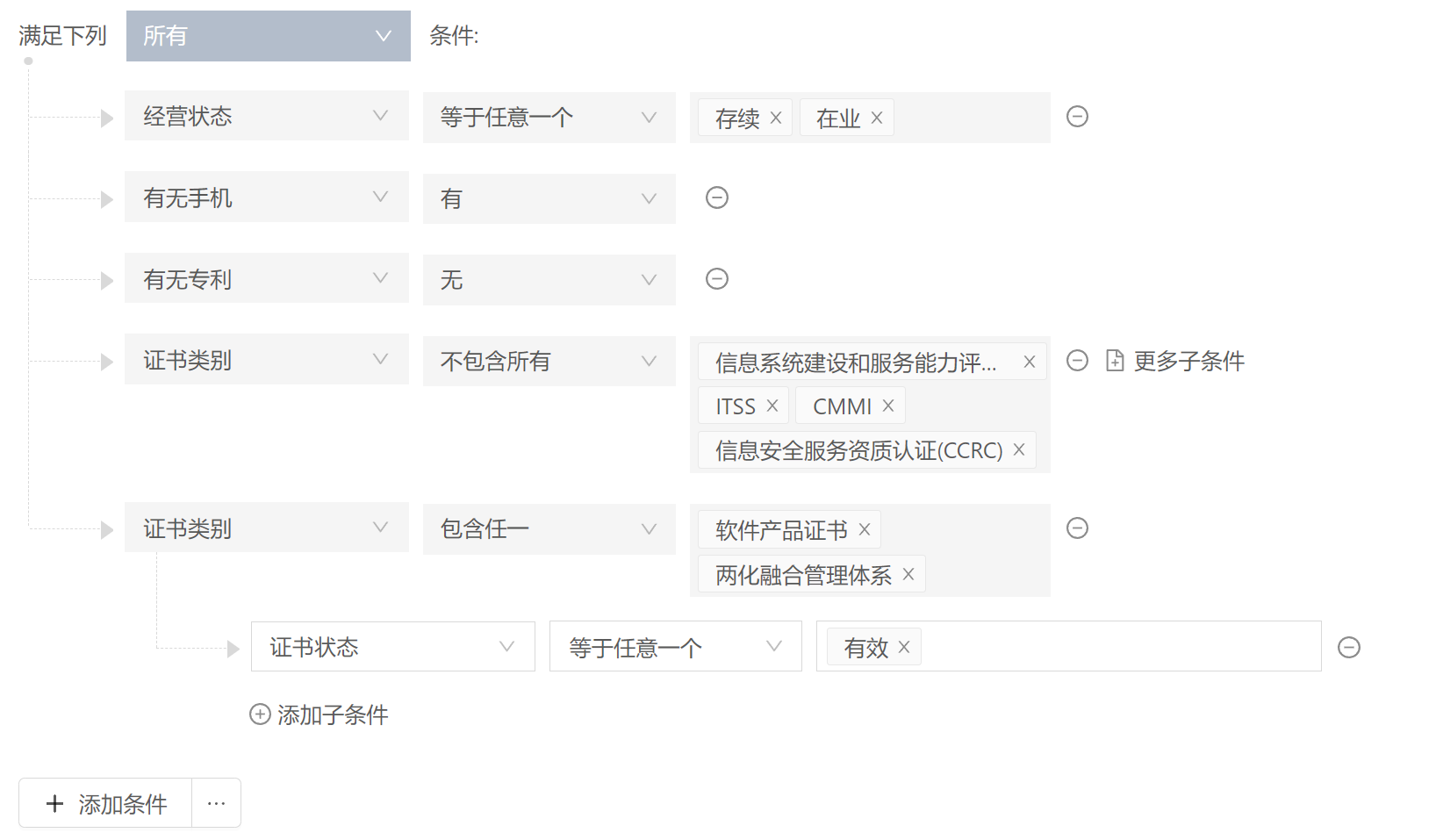Open the more options ellipsis button
The width and height of the screenshot is (1436, 840).
click(217, 803)
